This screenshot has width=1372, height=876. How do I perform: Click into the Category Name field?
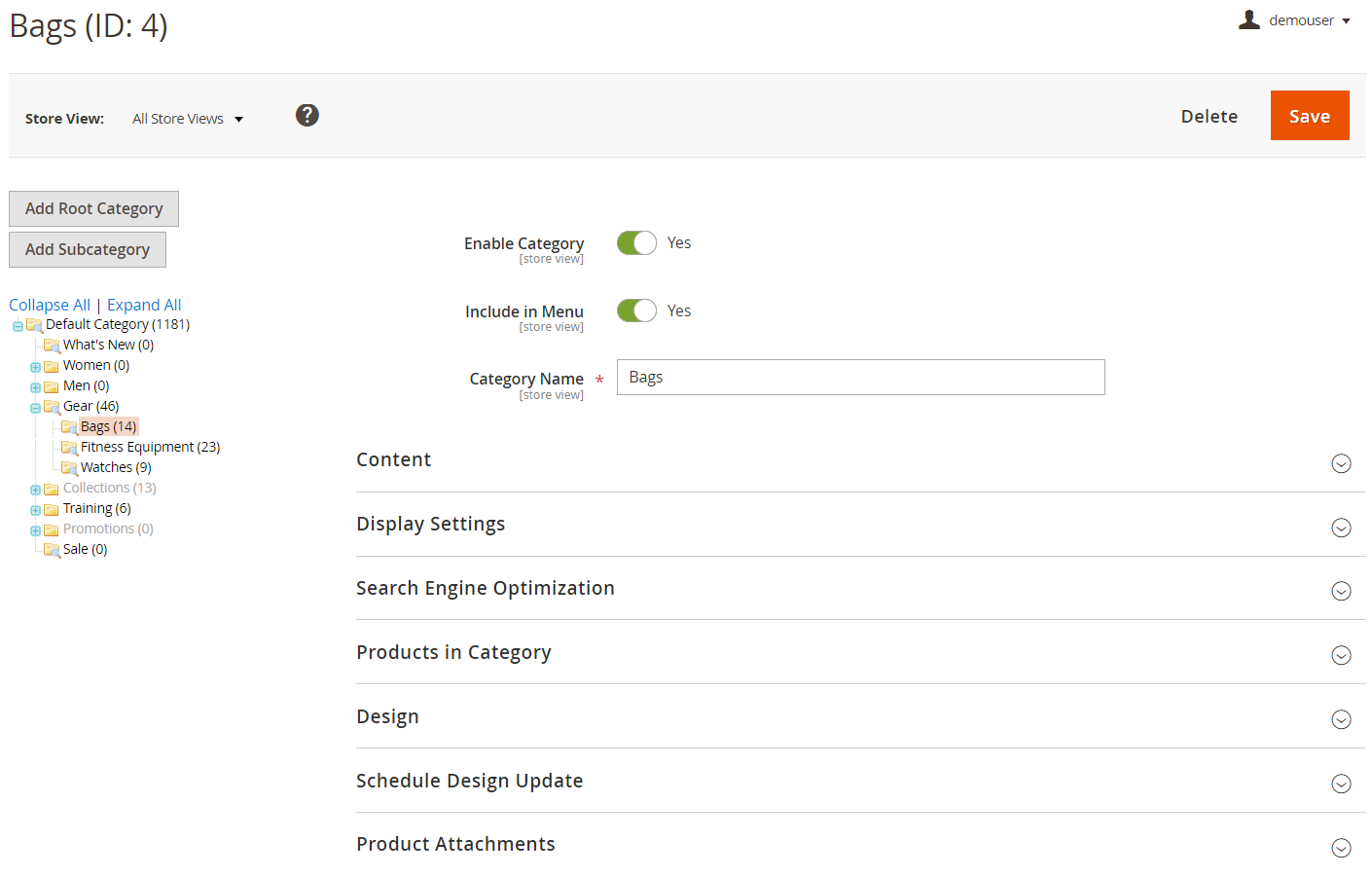860,378
